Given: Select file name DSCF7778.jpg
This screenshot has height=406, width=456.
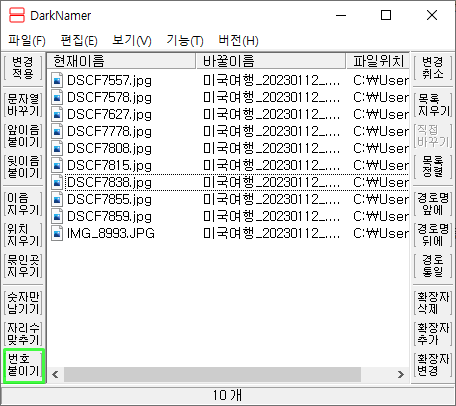Looking at the screenshot, I should [x=109, y=131].
